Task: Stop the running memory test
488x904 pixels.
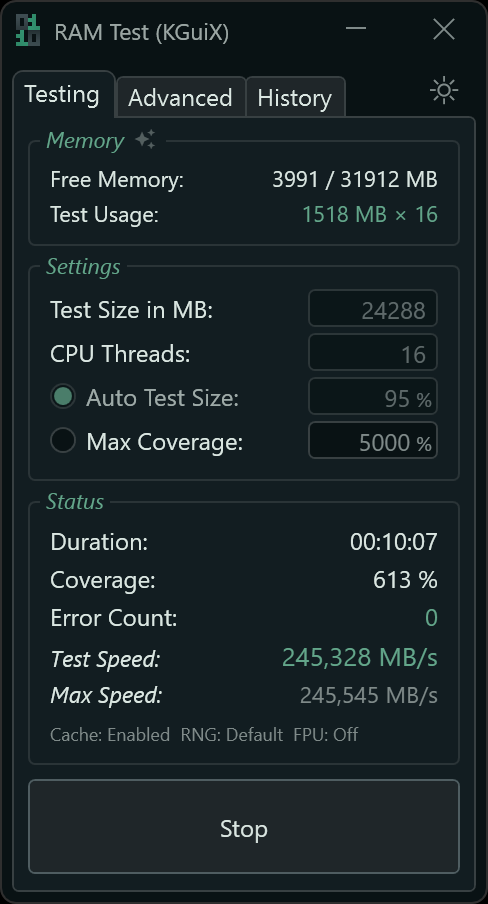Action: click(244, 827)
